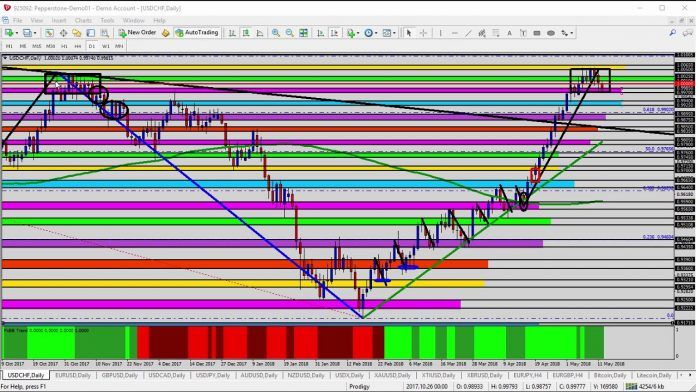Launch the Strategy Tester

point(104,33)
